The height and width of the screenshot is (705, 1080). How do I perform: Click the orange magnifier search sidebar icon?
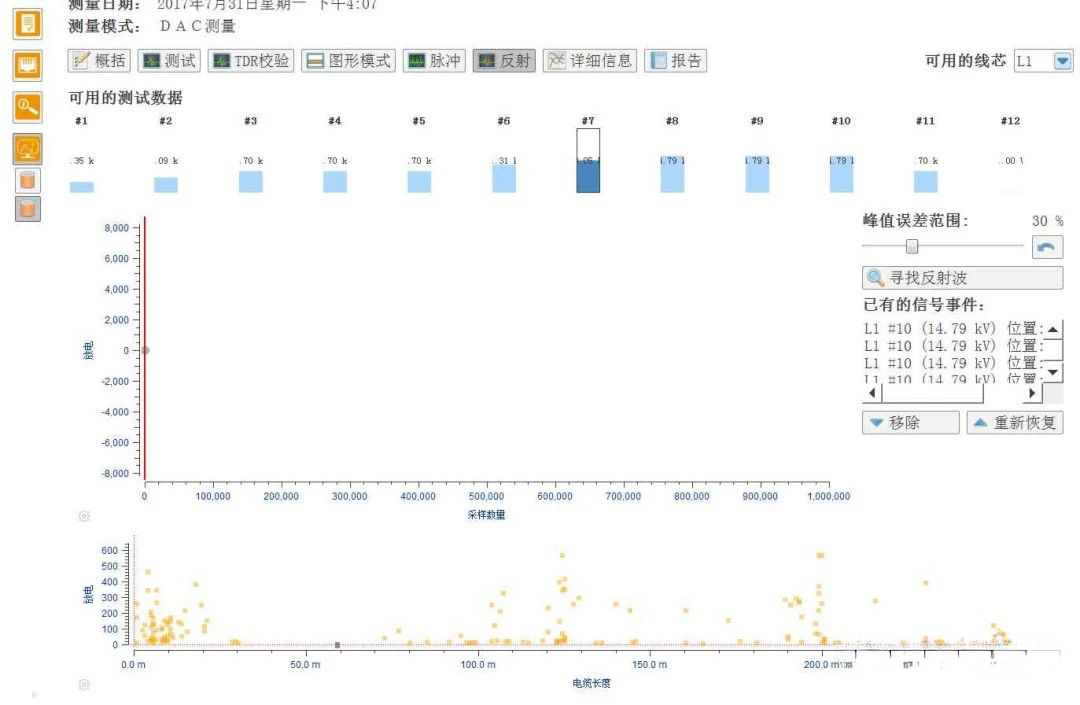pos(28,106)
